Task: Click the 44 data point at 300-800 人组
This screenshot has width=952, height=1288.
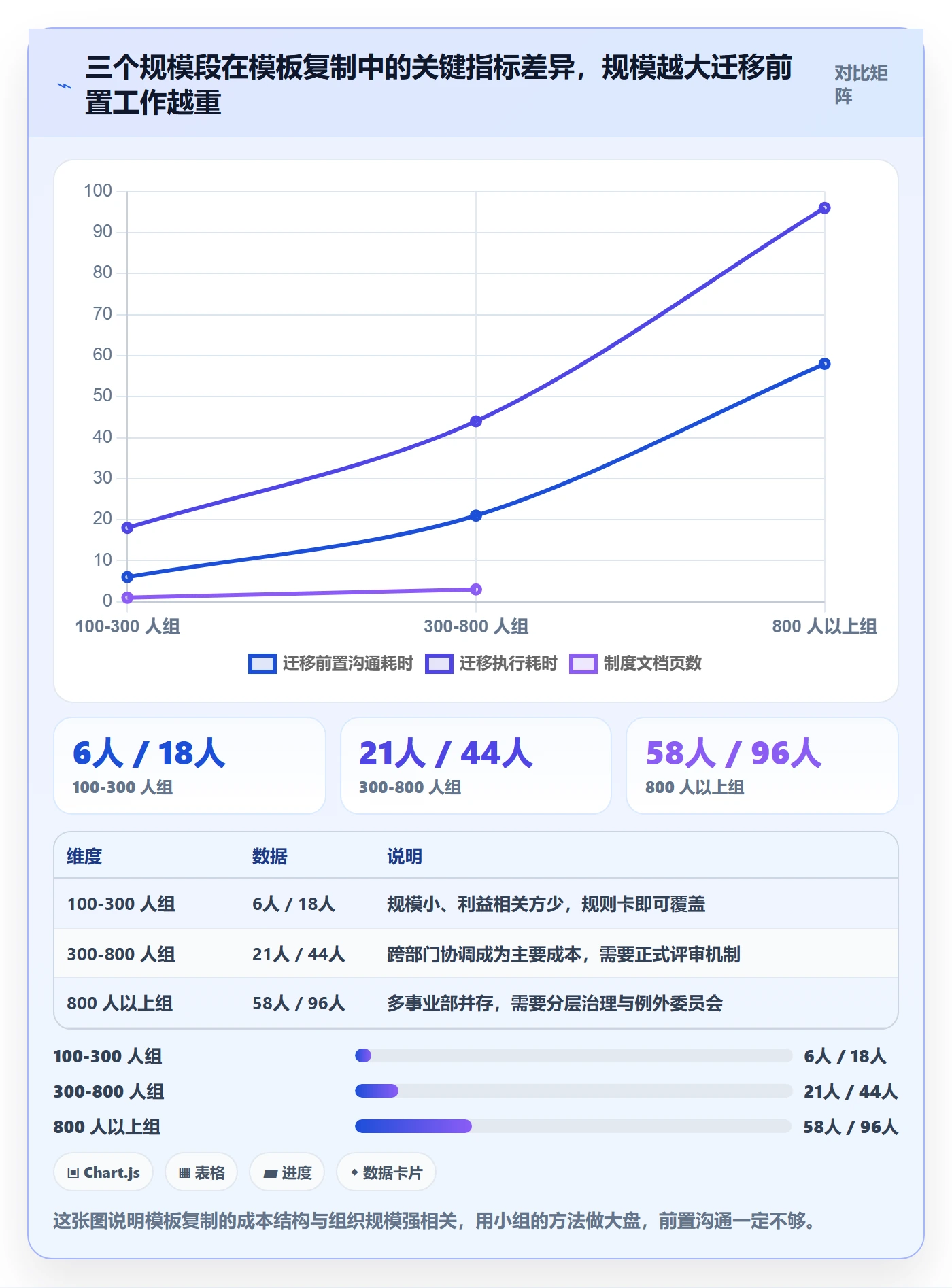Action: click(476, 422)
